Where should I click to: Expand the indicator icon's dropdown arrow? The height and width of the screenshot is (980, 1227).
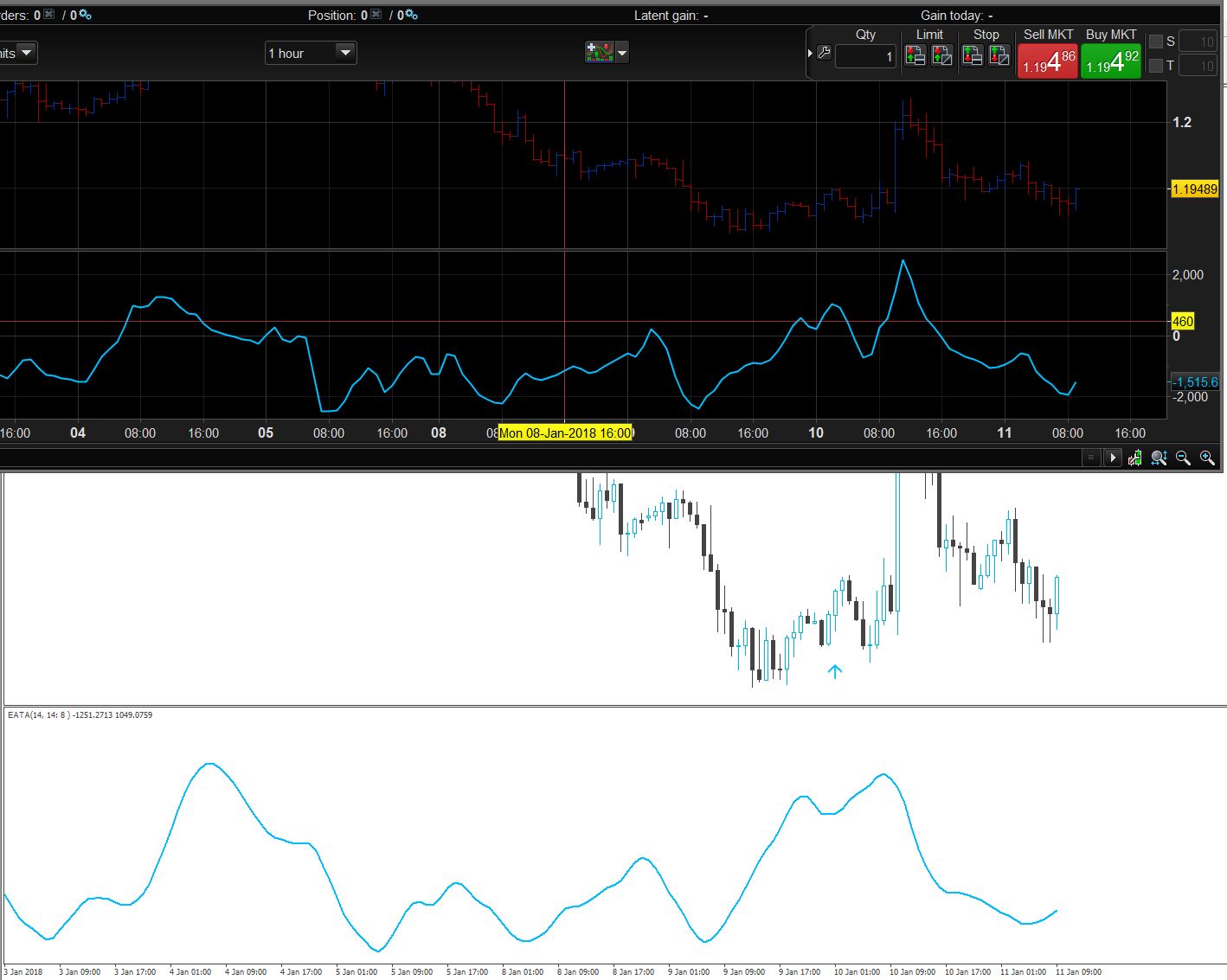click(621, 52)
